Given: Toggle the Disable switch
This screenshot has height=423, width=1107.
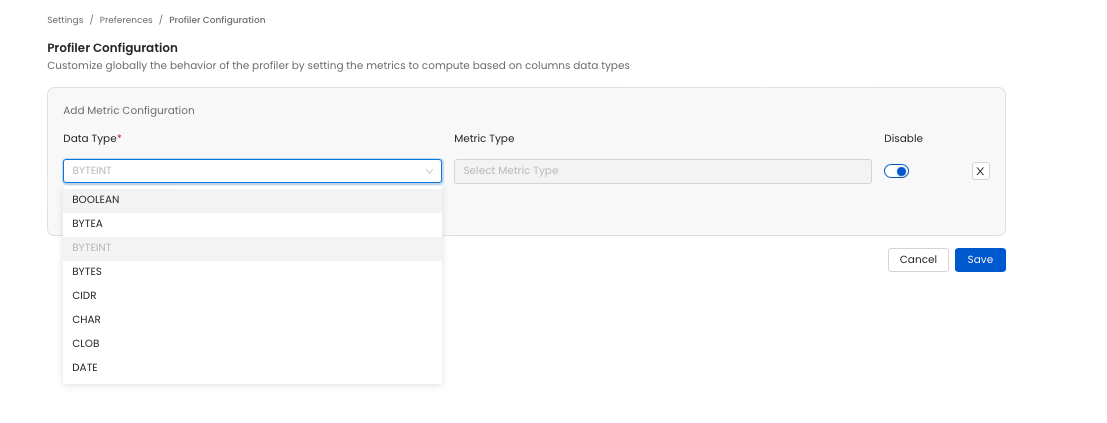Looking at the screenshot, I should pos(896,171).
